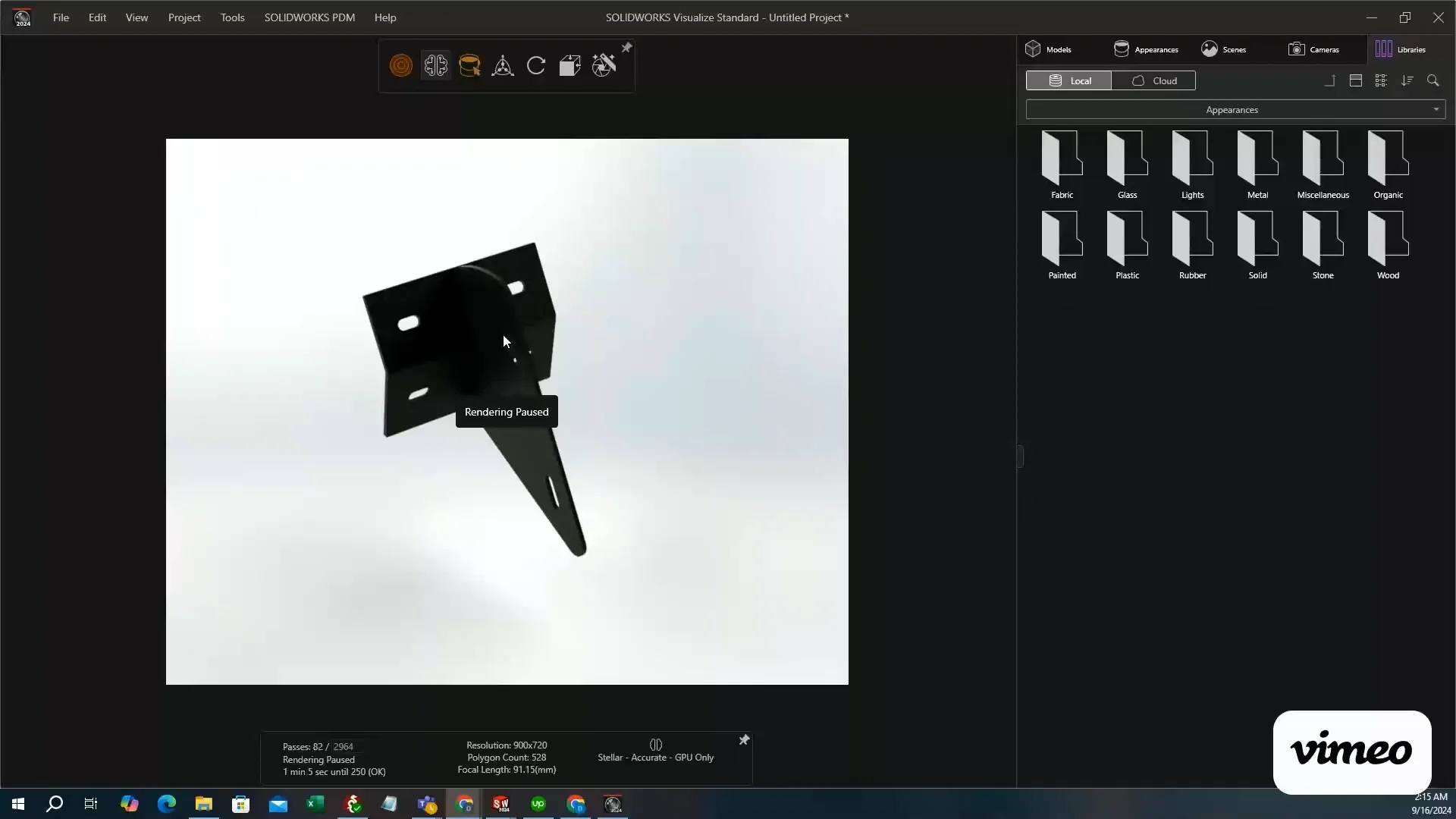Activate the object manipulation triad tool
This screenshot has height=819, width=1456.
coord(503,66)
